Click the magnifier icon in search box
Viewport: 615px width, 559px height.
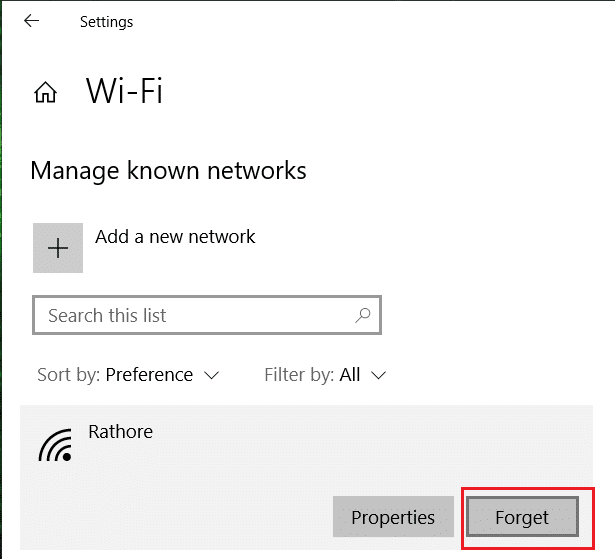click(363, 315)
